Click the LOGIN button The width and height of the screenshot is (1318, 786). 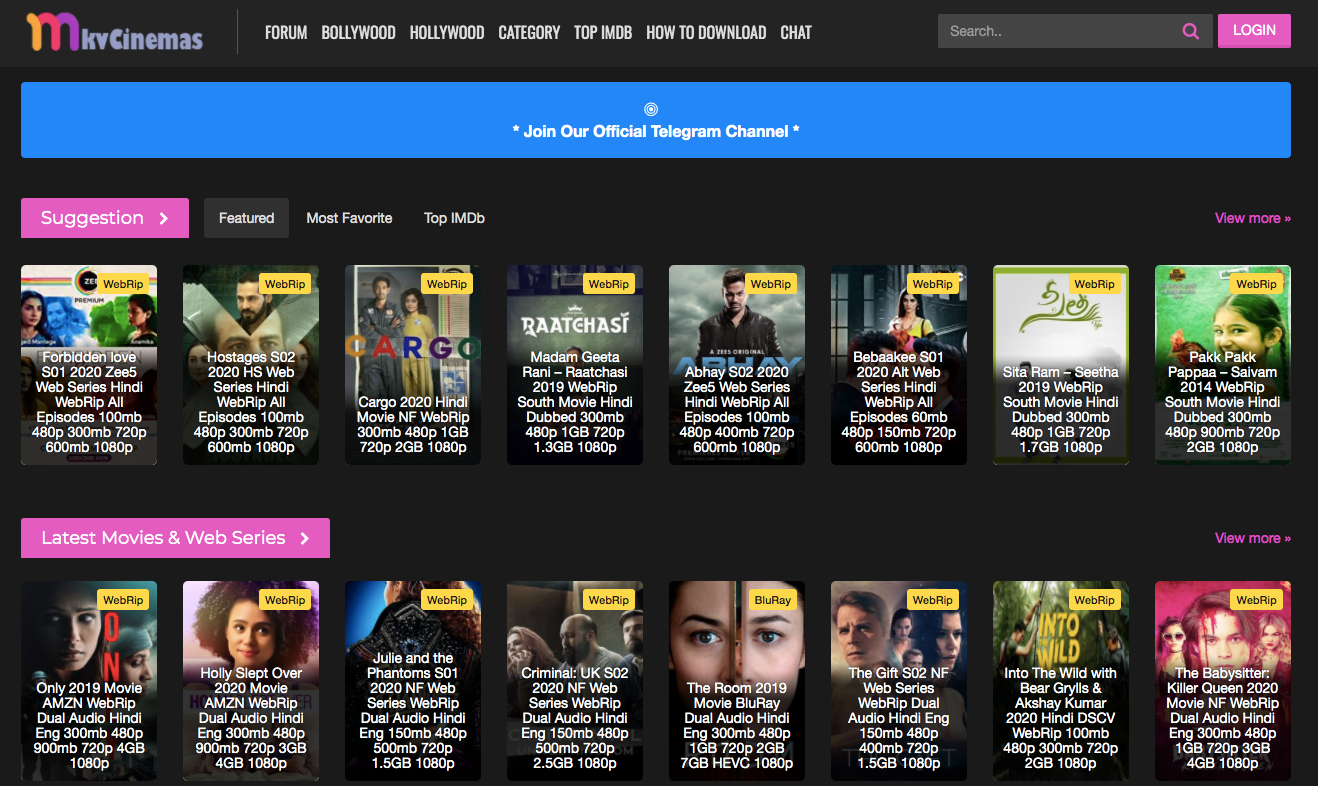pyautogui.click(x=1254, y=31)
